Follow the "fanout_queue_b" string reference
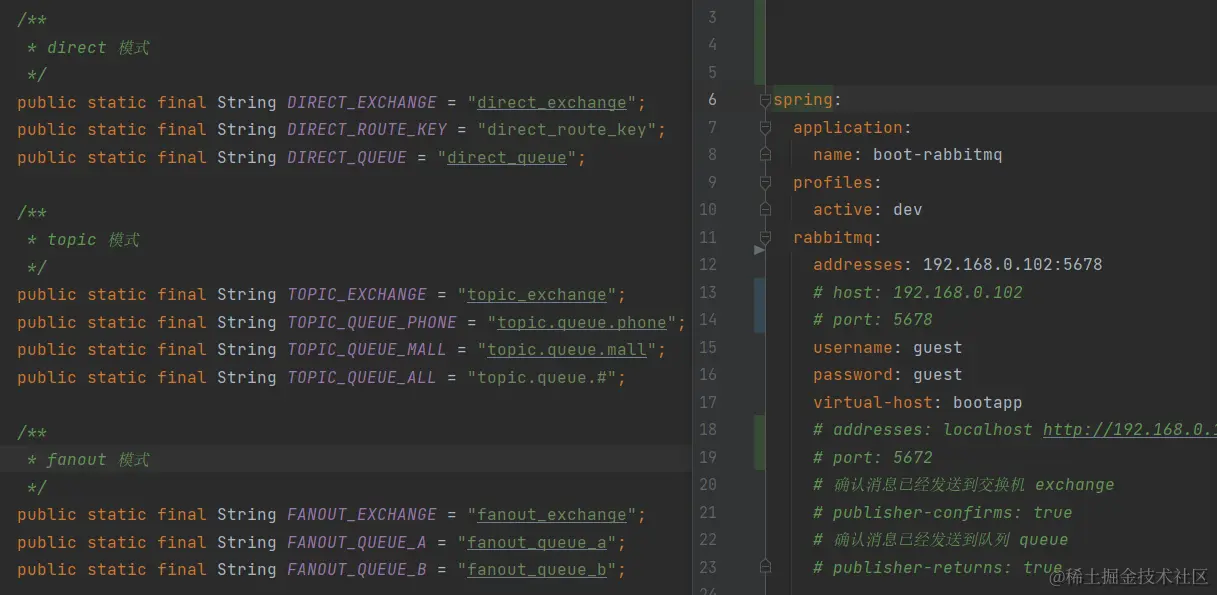Image resolution: width=1217 pixels, height=595 pixels. click(x=537, y=570)
